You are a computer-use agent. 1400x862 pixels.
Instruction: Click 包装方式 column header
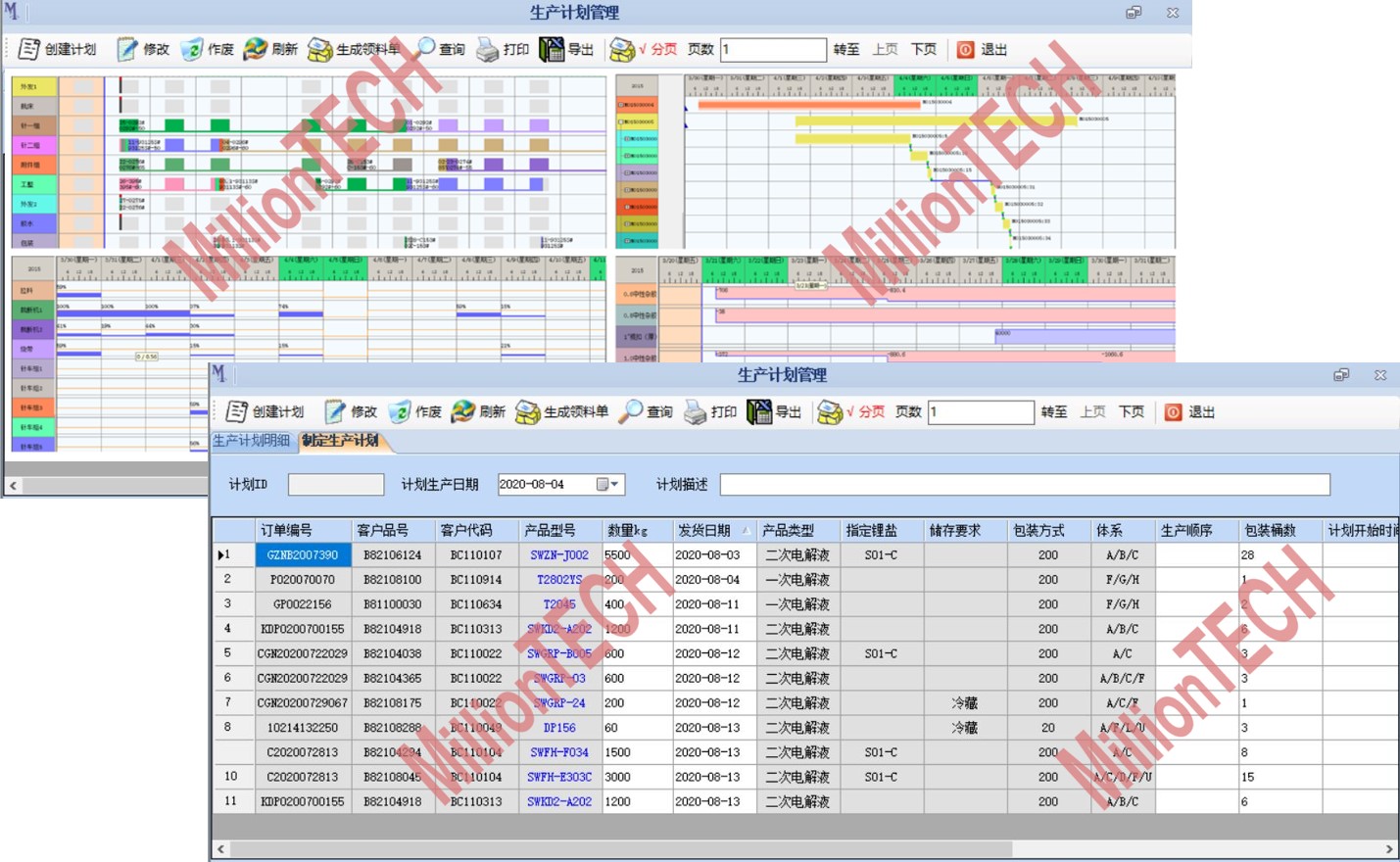(1049, 531)
